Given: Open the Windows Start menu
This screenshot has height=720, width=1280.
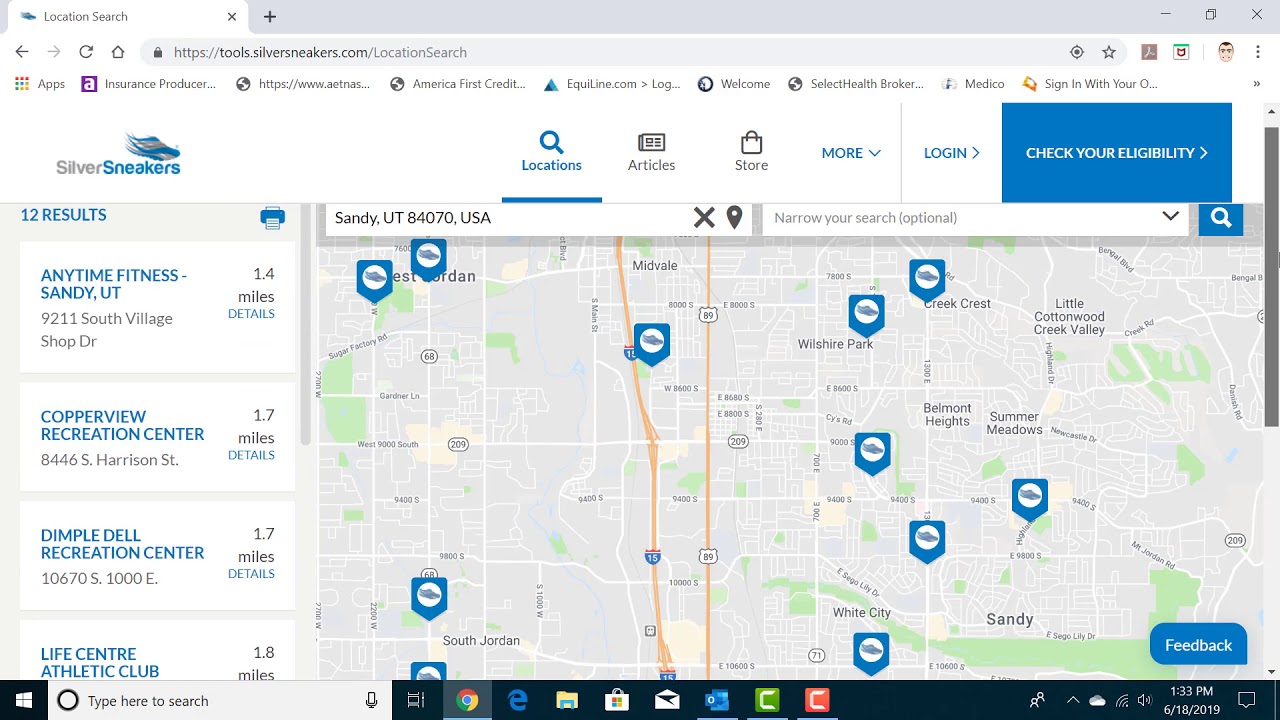Looking at the screenshot, I should pyautogui.click(x=23, y=700).
